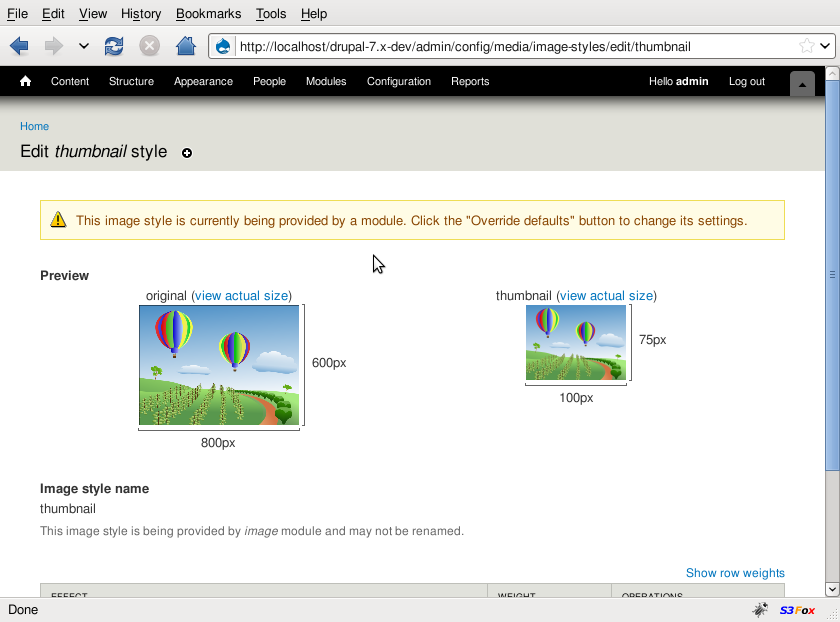Screen dimensions: 840x622
Task: Reload the page with the refresh icon
Action: click(114, 46)
